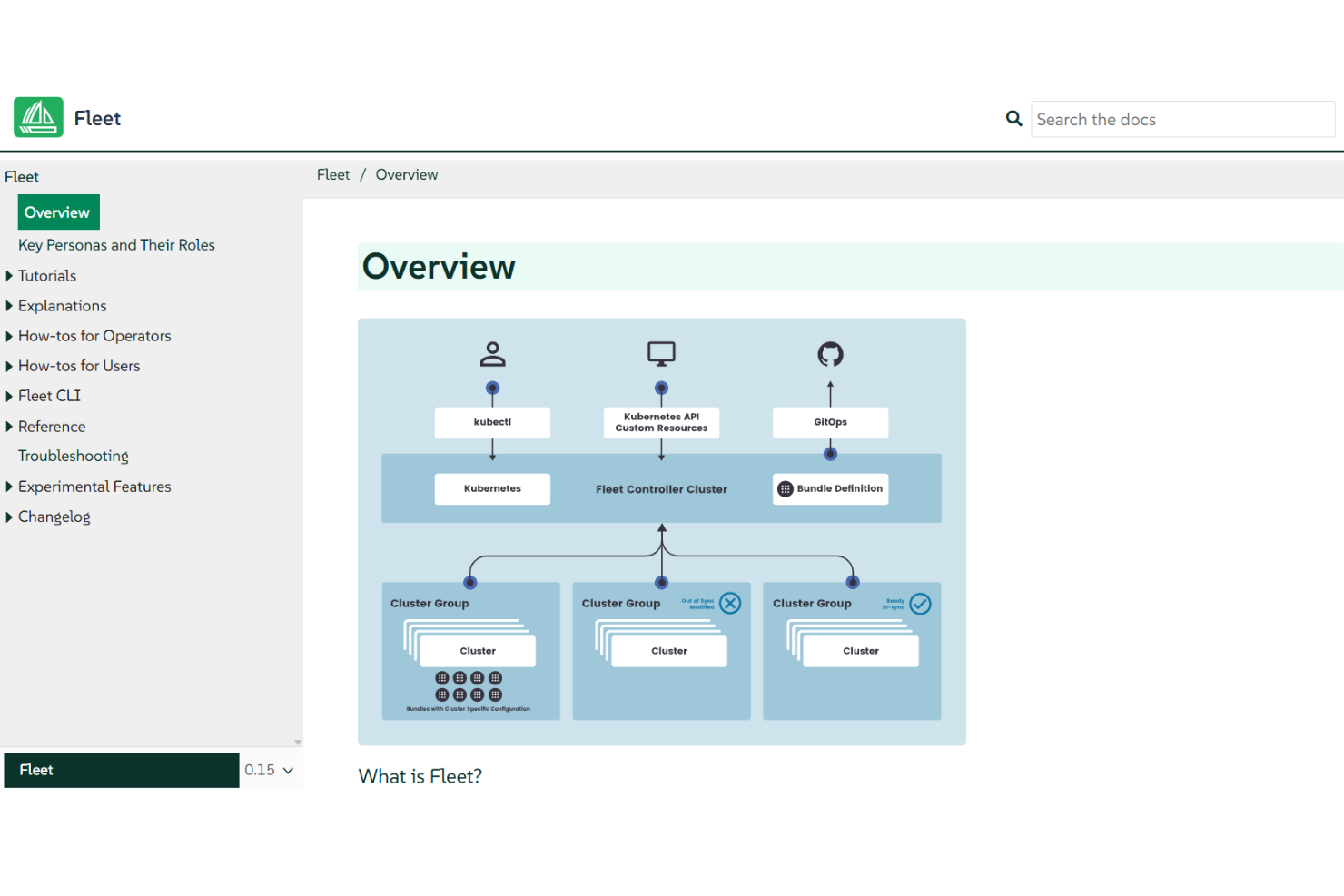Click the Fleet breadcrumb link
Screen dimensions: 1344x896
333,175
